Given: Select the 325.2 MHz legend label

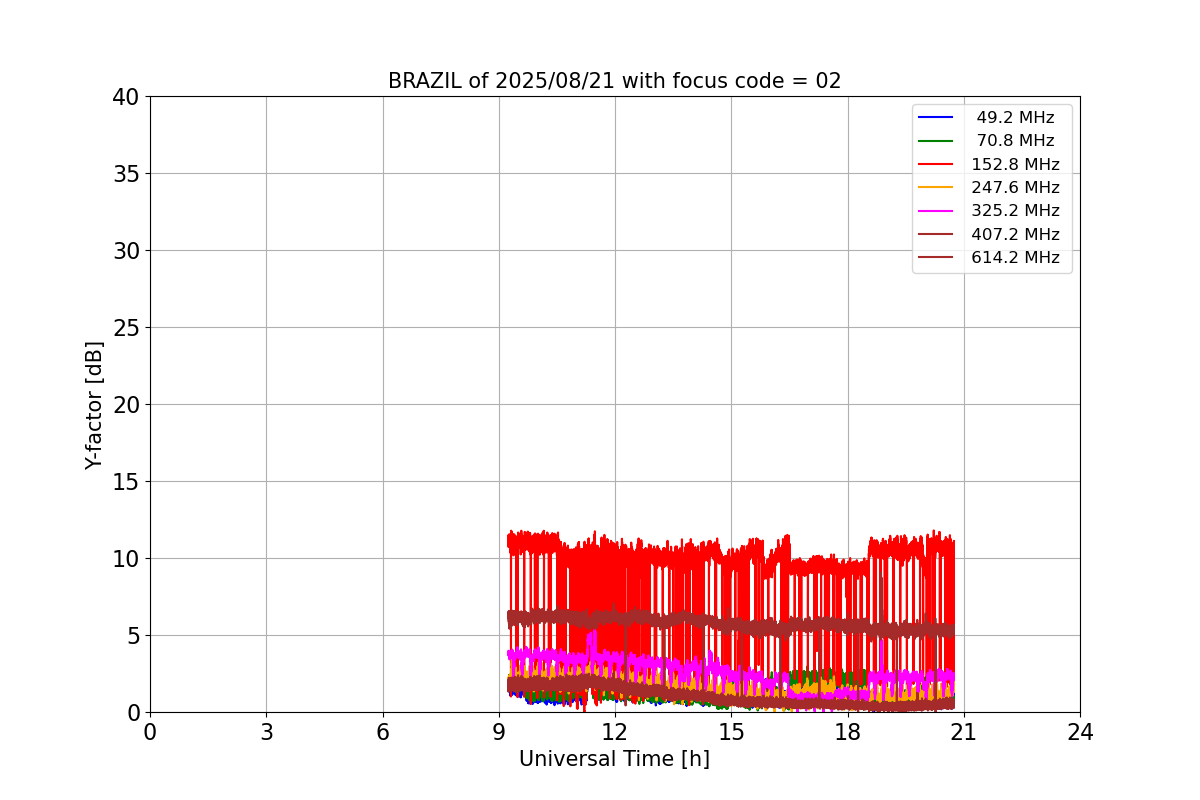Looking at the screenshot, I should coord(1015,211).
